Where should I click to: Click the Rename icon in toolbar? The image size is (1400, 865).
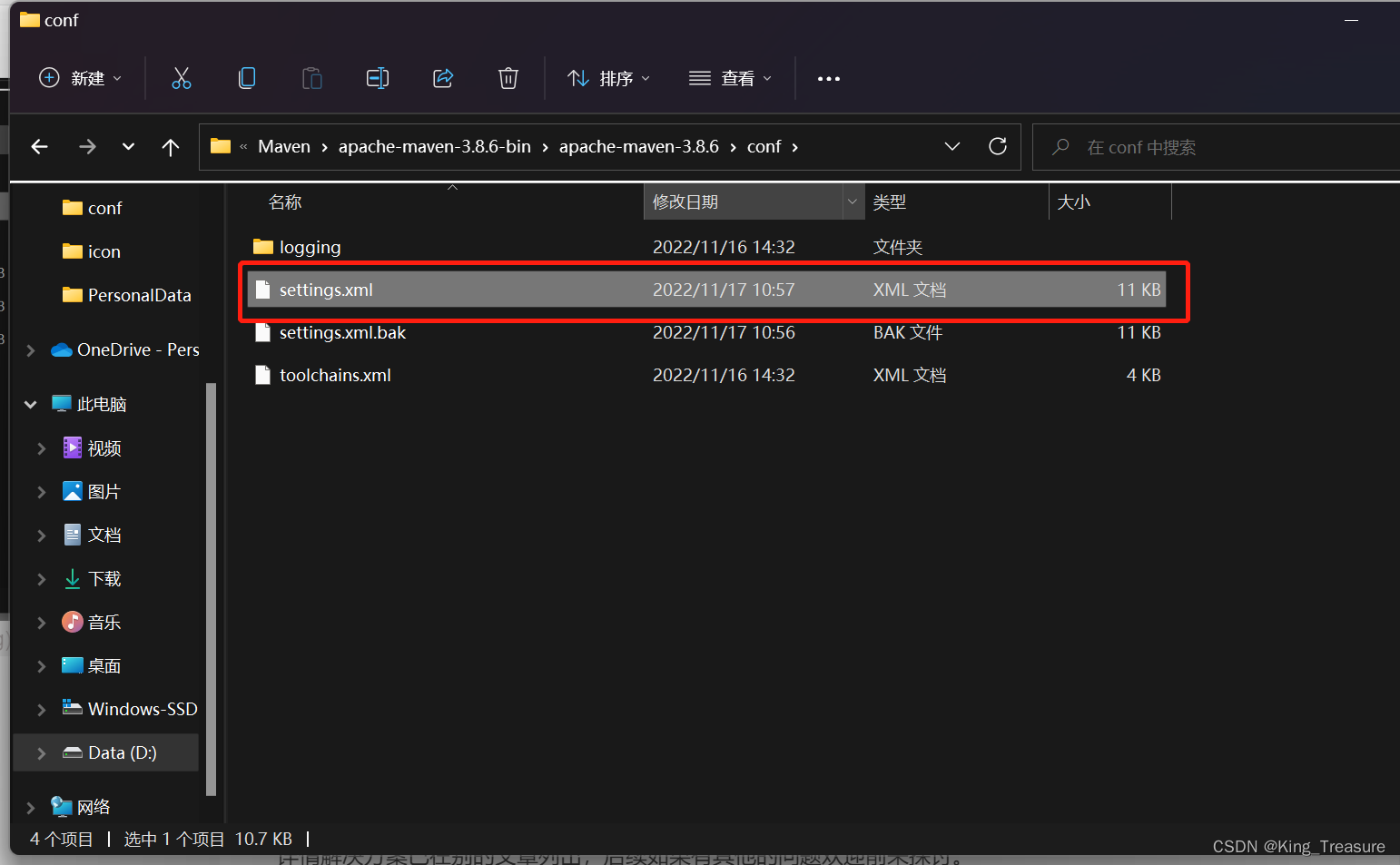click(x=378, y=78)
